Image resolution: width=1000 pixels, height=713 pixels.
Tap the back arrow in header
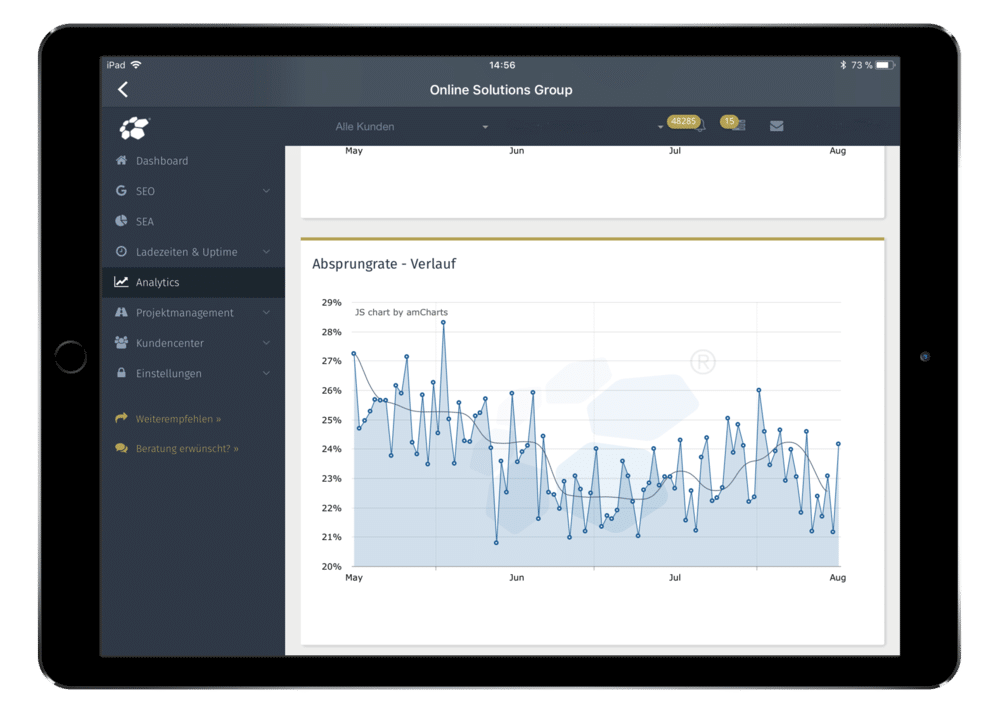click(x=123, y=90)
